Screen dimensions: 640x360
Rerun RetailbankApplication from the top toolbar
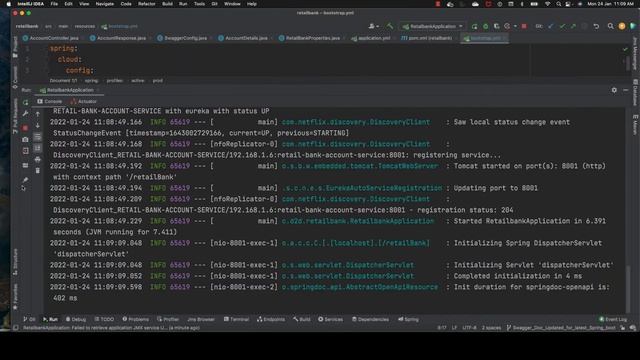[x=474, y=26]
